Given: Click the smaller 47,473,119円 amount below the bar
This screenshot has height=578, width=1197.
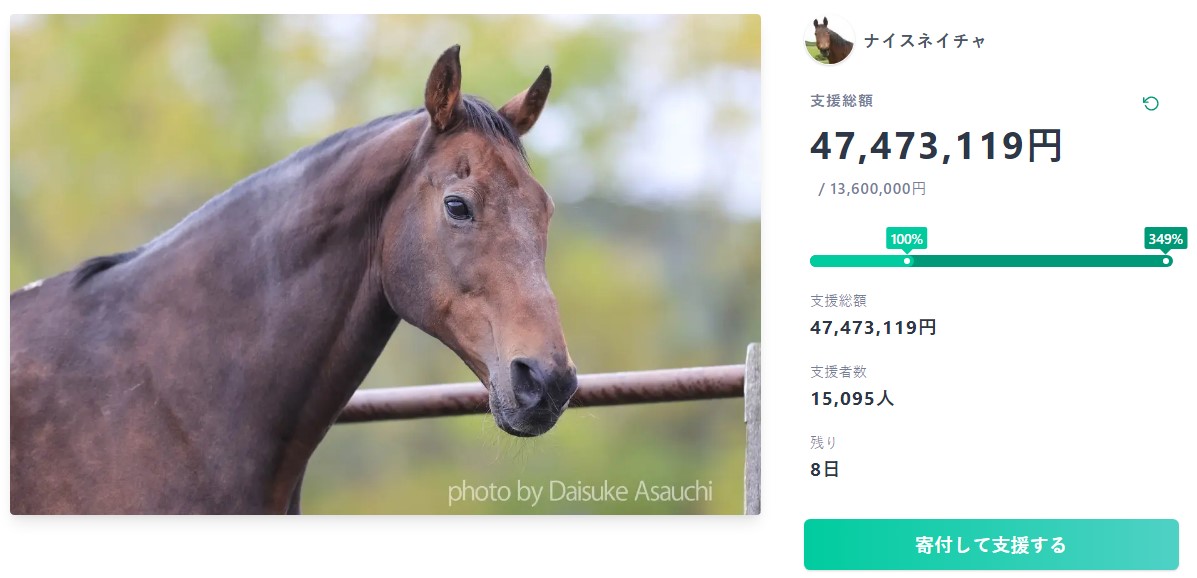Looking at the screenshot, I should 873,327.
